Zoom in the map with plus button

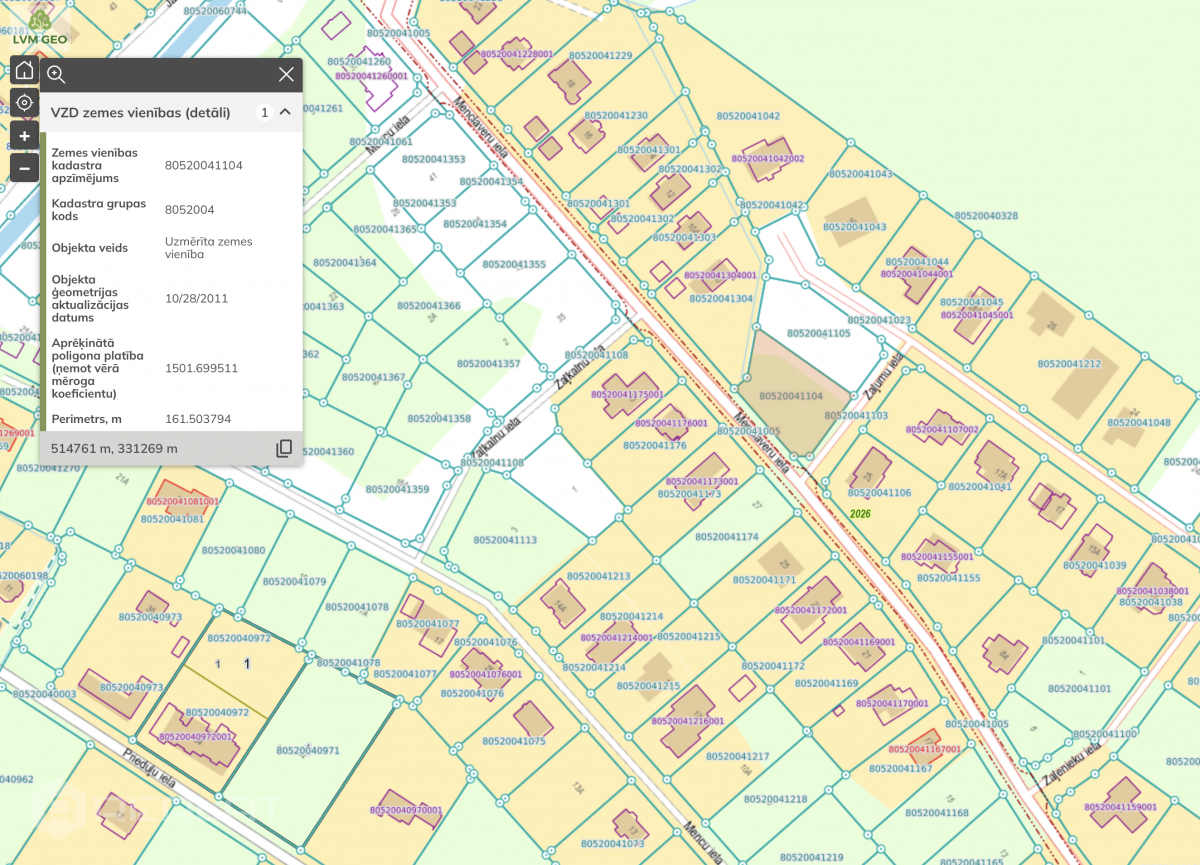tap(24, 135)
